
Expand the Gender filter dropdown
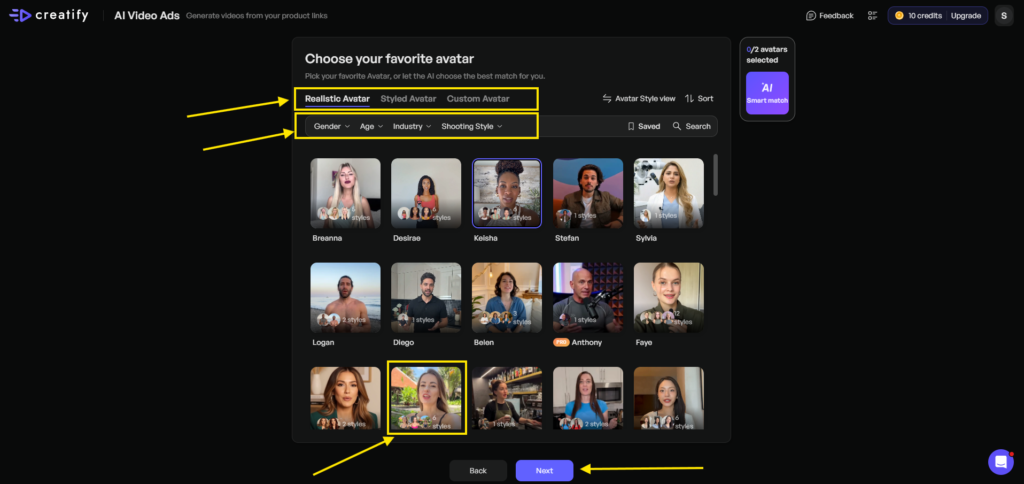tap(331, 127)
